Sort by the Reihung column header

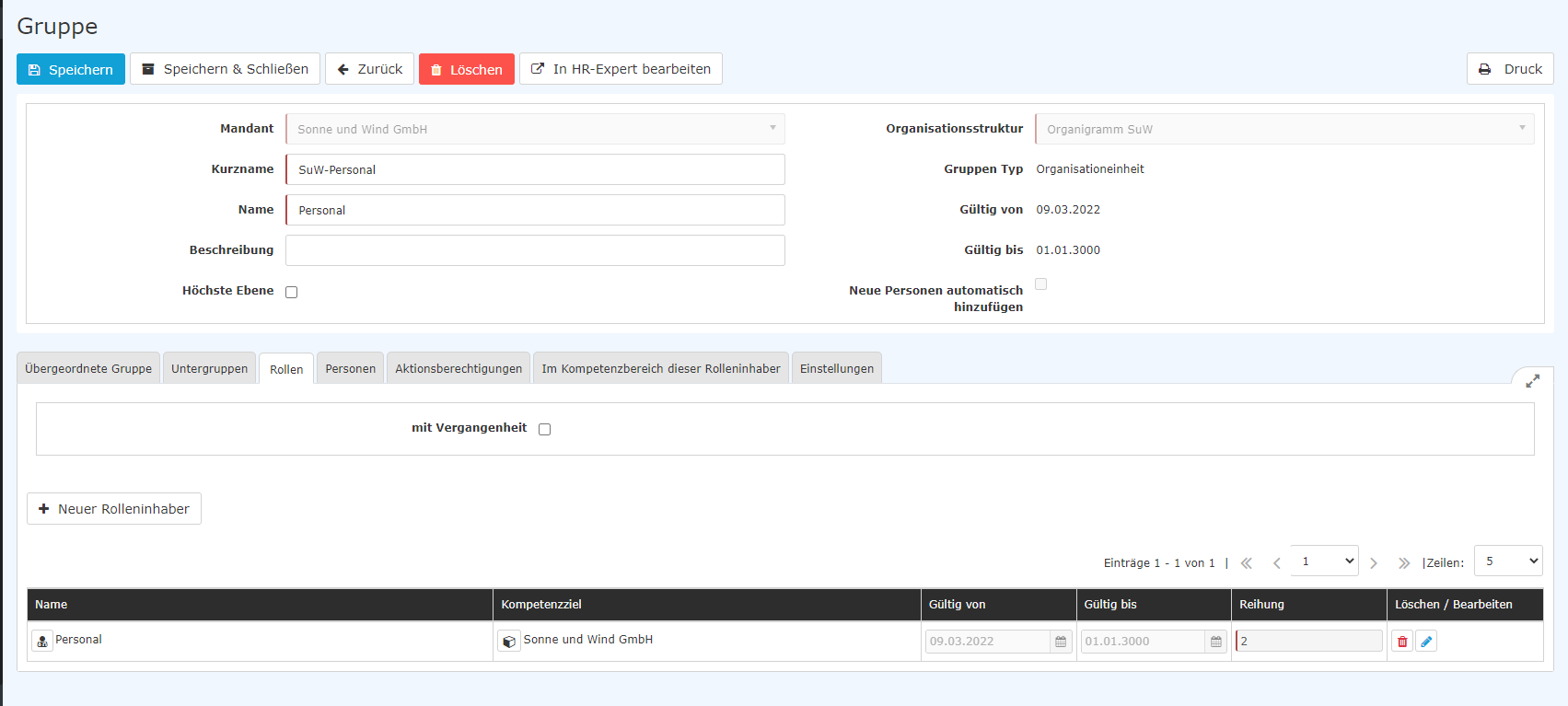[x=1309, y=605]
